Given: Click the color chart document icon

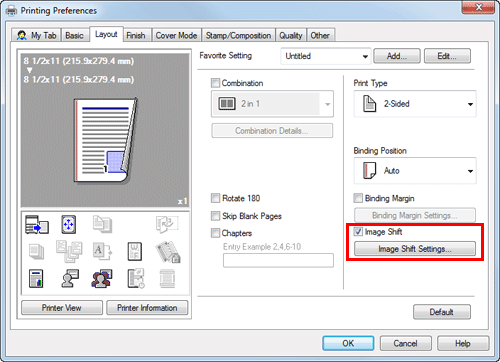Looking at the screenshot, I should click(x=36, y=278).
